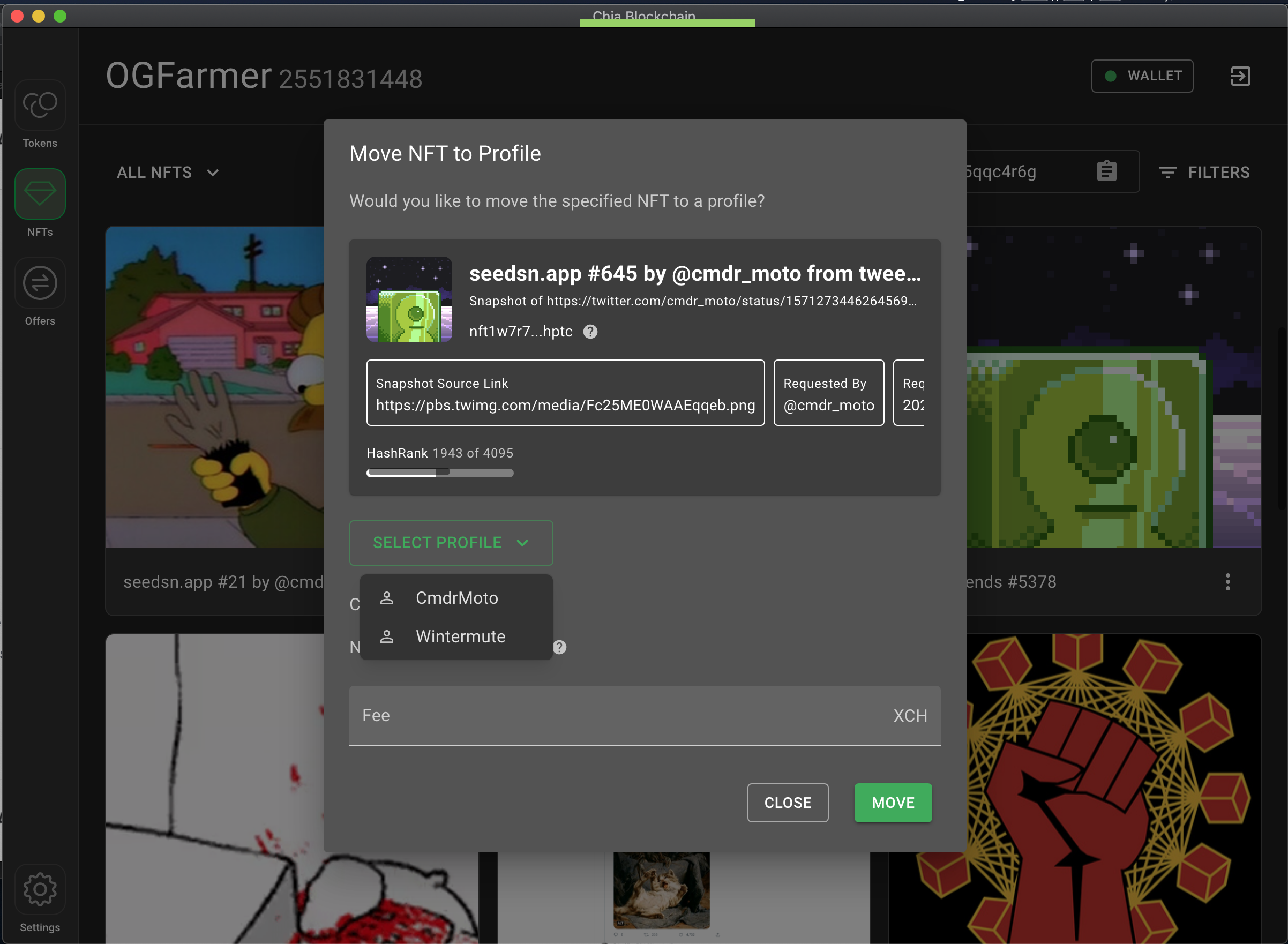
Task: Open the Settings gear icon
Action: pos(40,889)
